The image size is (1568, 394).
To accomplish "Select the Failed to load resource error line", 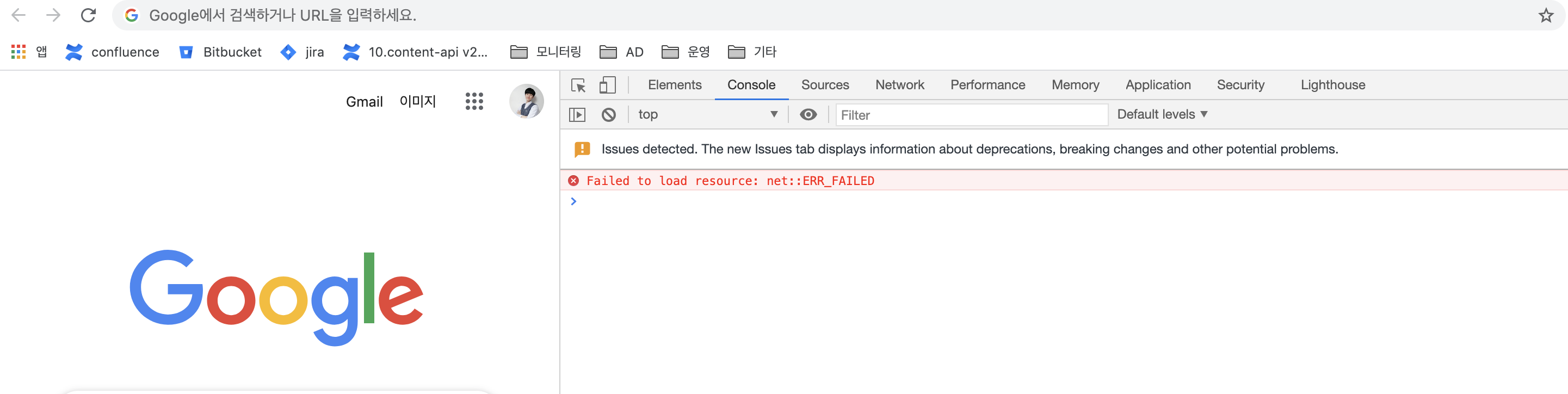I will (x=1064, y=181).
